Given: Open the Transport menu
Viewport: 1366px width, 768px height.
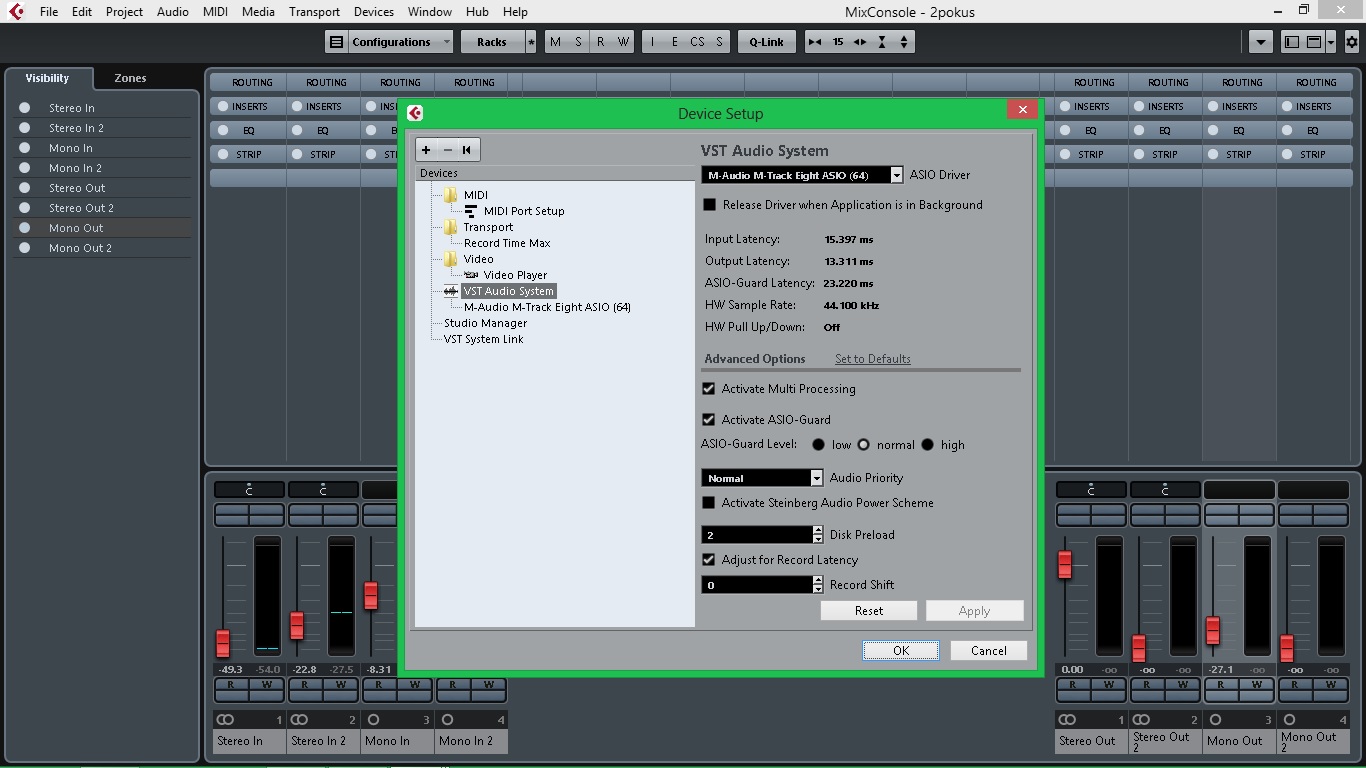Looking at the screenshot, I should (x=314, y=12).
